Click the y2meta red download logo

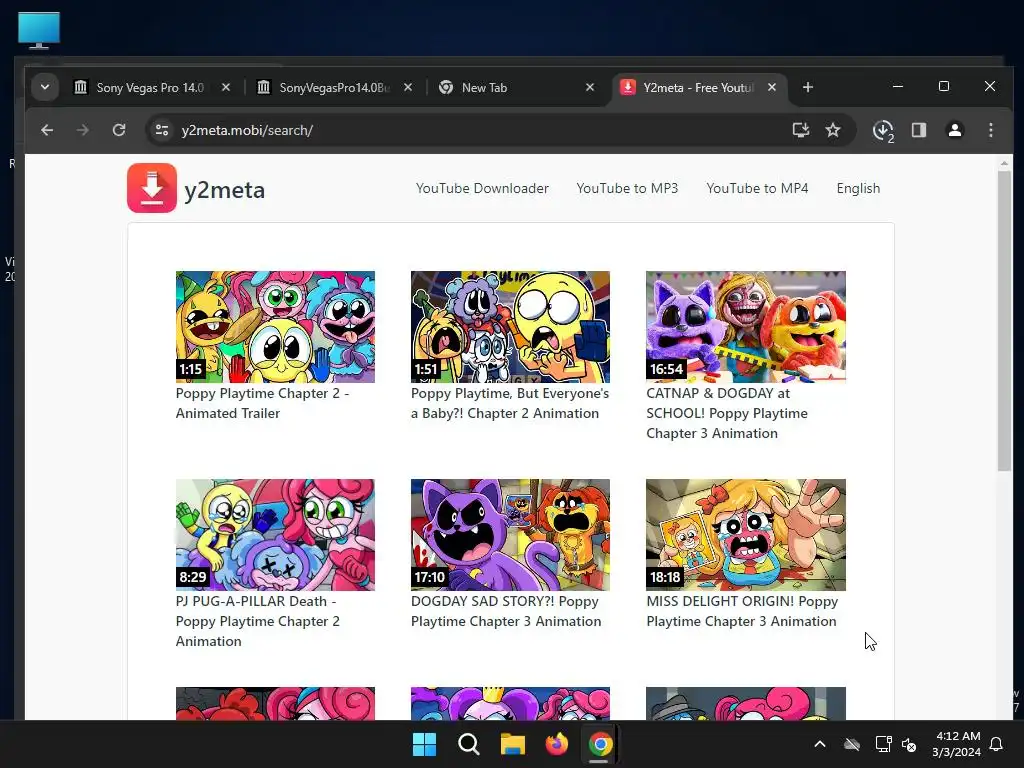tap(152, 188)
